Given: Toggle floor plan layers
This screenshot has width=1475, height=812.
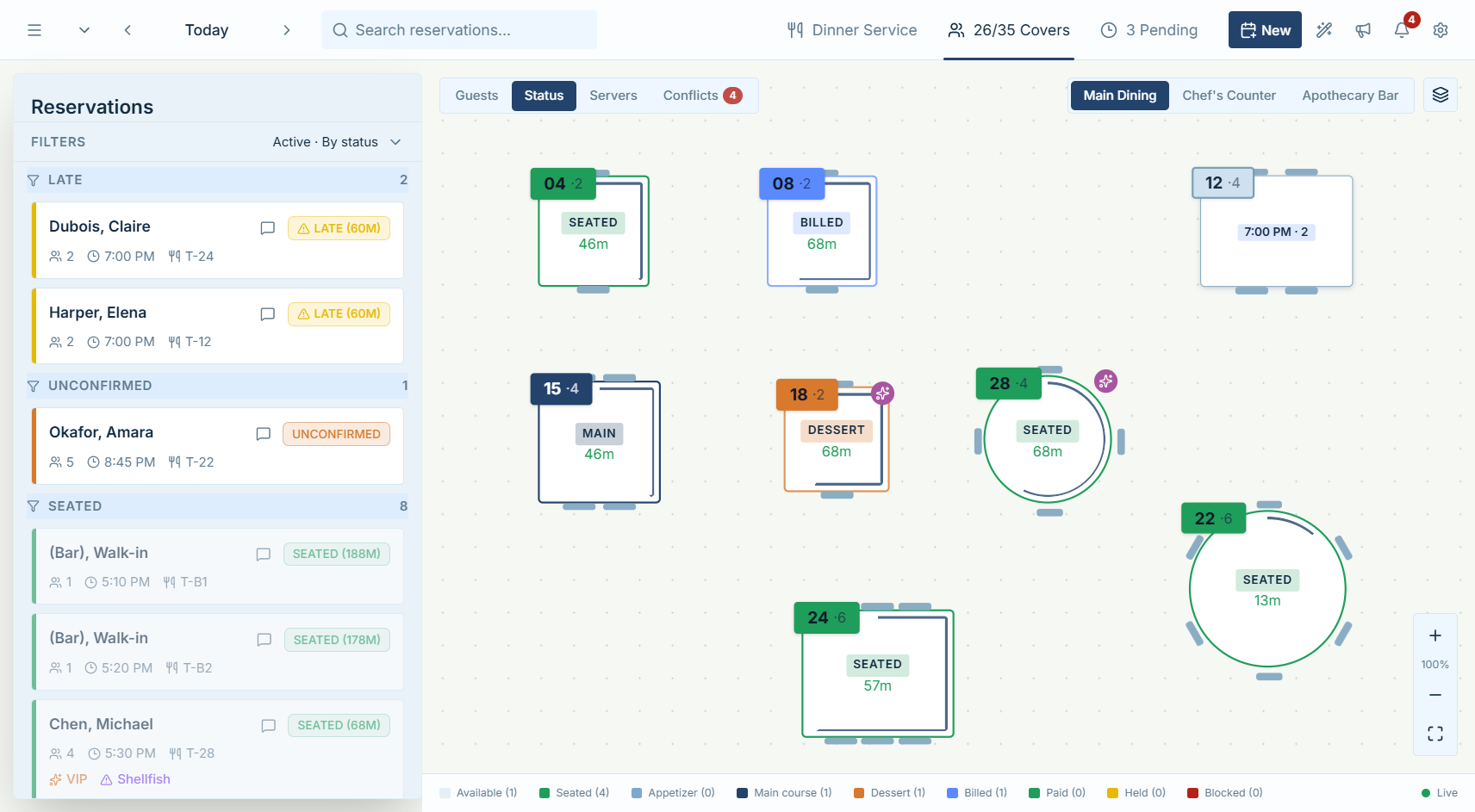Looking at the screenshot, I should tap(1441, 95).
